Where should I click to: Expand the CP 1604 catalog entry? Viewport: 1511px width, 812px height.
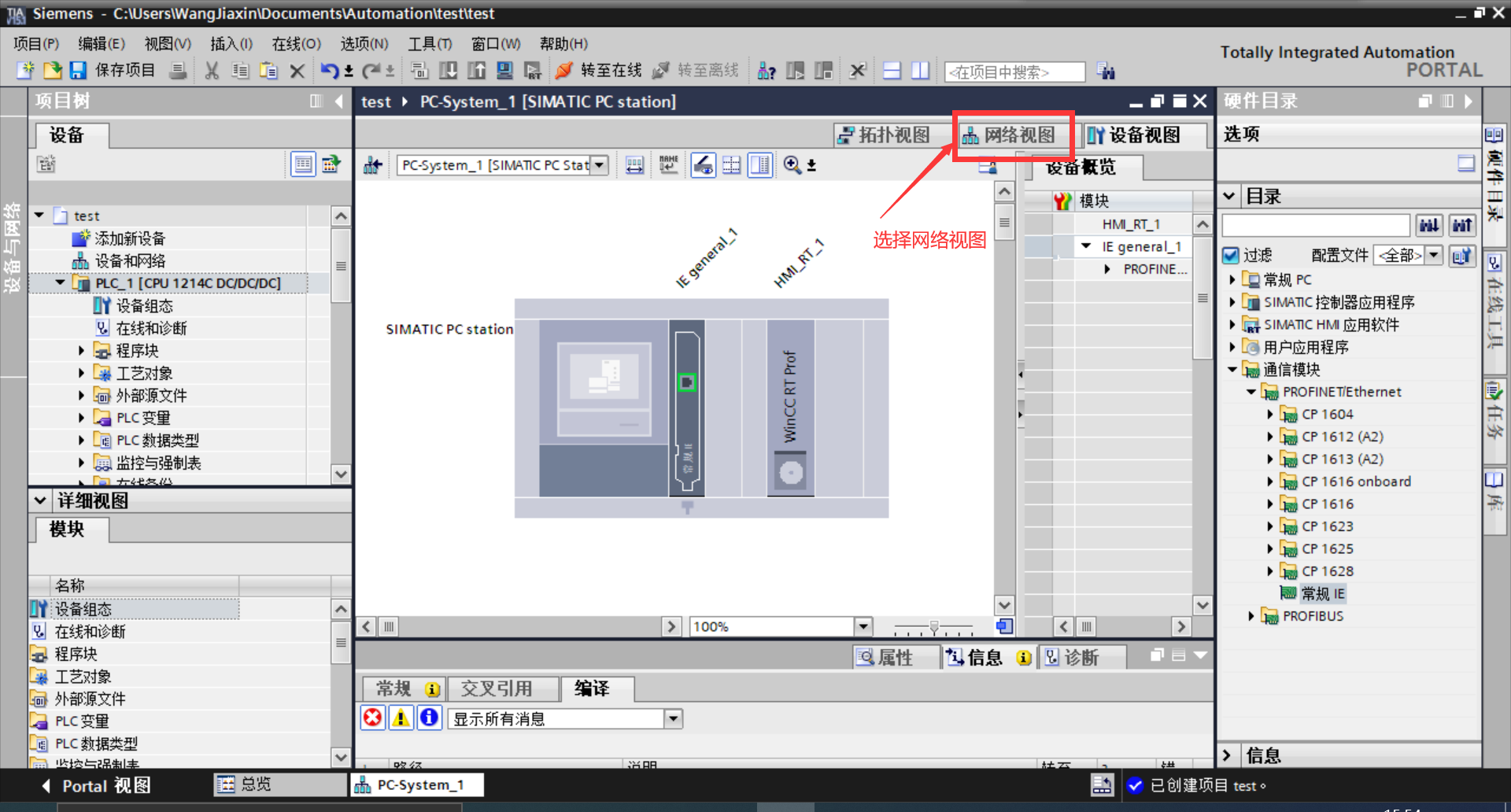1271,414
